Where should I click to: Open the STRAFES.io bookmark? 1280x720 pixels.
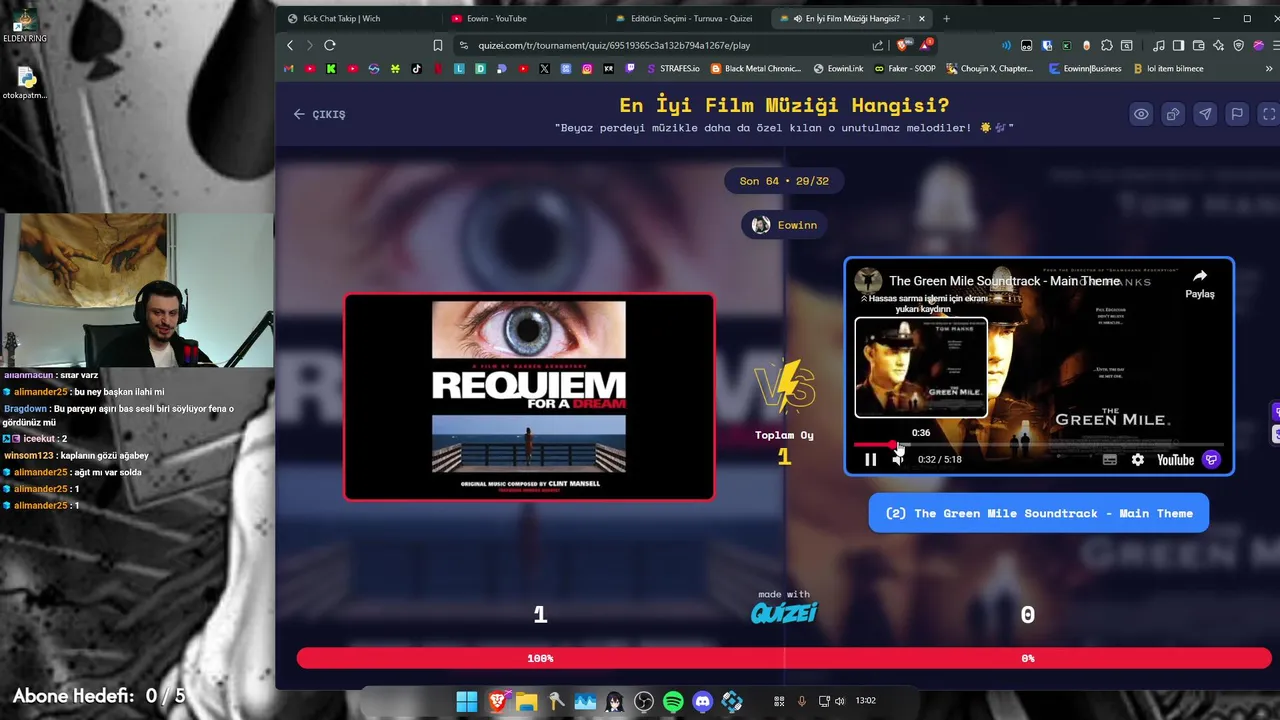(673, 69)
